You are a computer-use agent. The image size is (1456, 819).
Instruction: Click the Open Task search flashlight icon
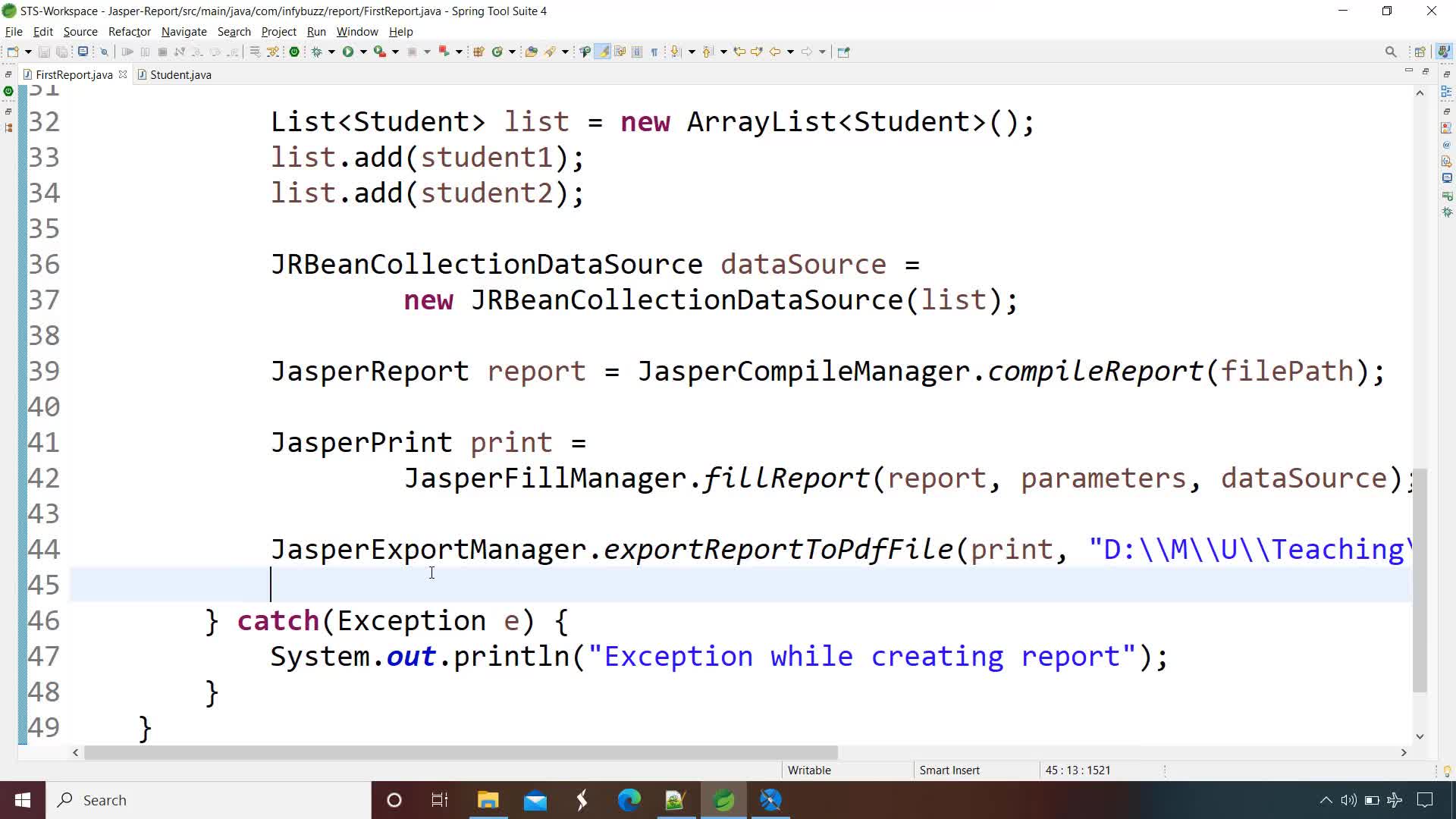coord(551,52)
